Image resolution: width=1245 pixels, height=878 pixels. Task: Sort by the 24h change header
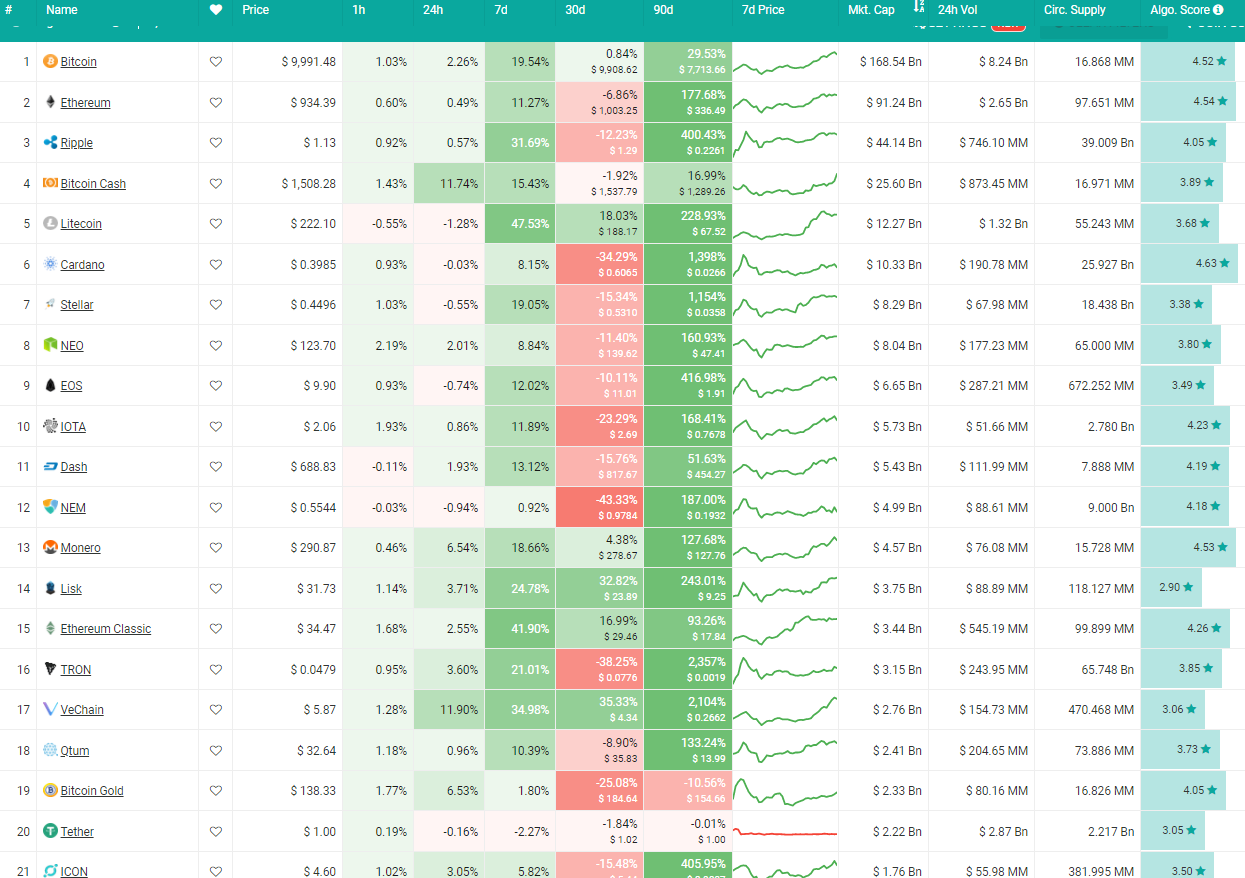[433, 10]
